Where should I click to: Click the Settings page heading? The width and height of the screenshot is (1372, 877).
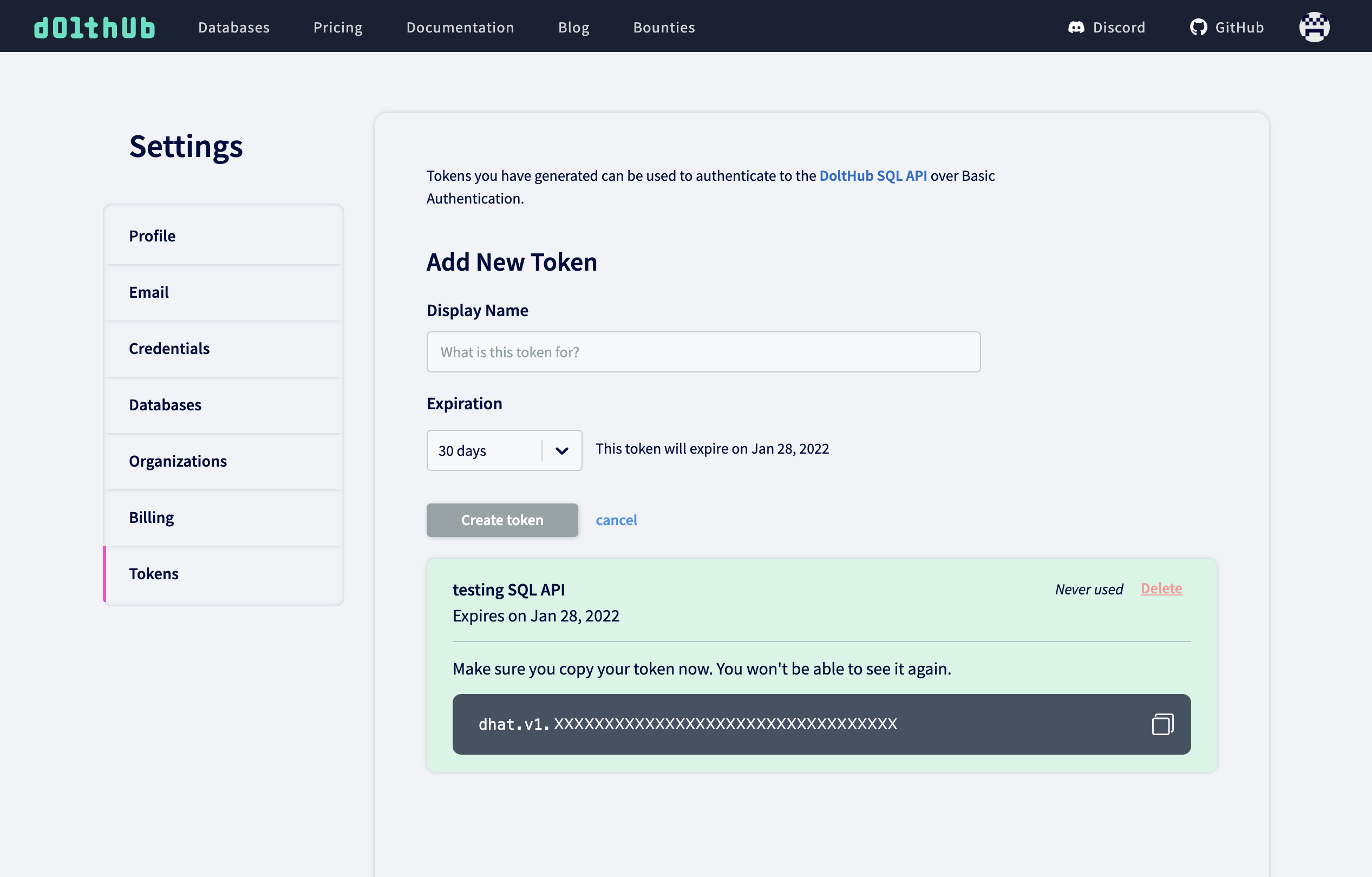click(186, 147)
